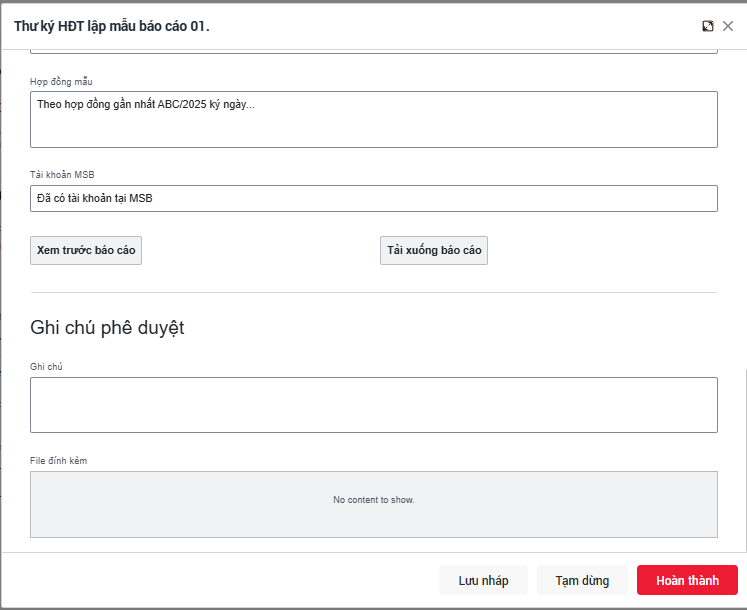Save draft with Lưu nháp button
This screenshot has width=747, height=610.
483,581
